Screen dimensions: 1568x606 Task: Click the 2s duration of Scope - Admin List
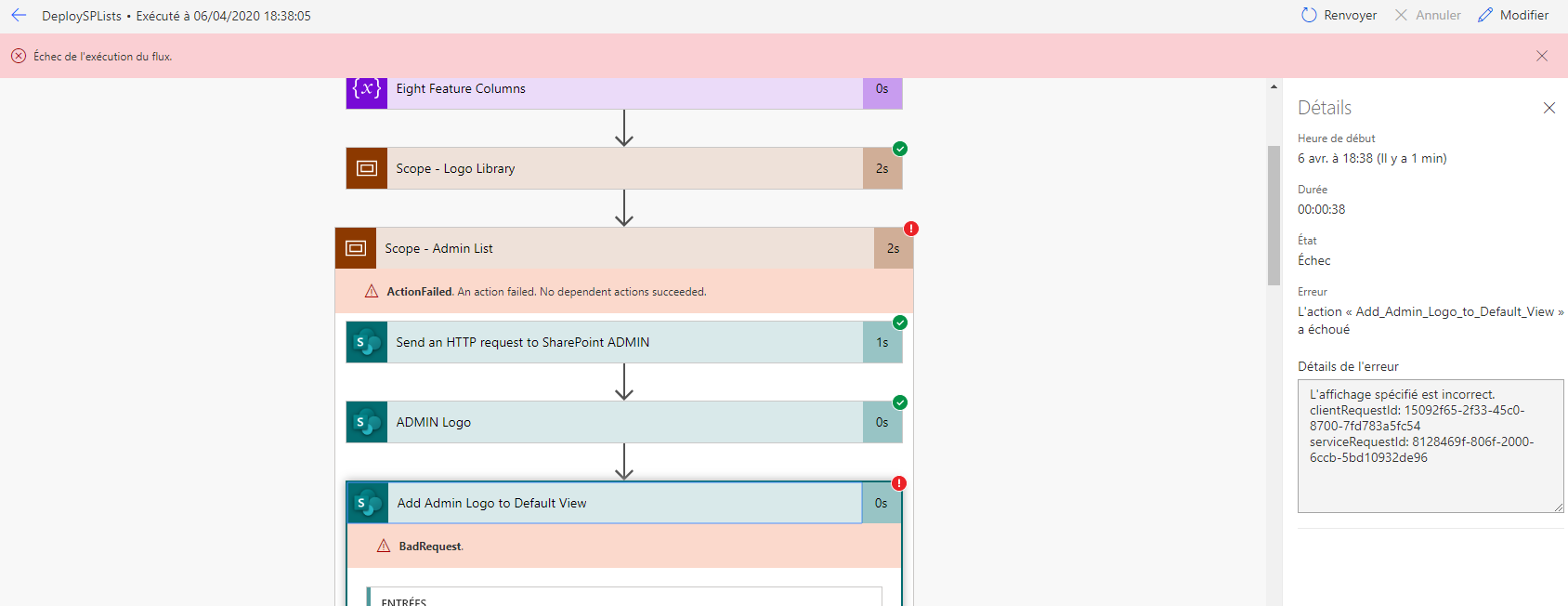click(x=894, y=248)
